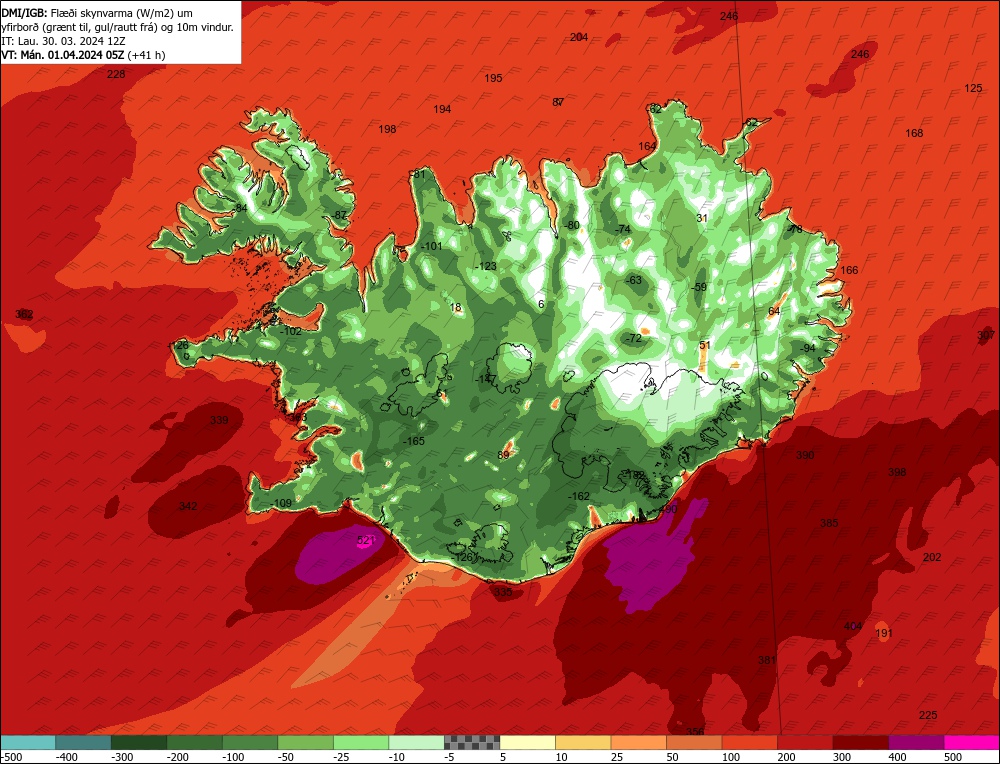The height and width of the screenshot is (764, 1000).
Task: Click the value '-63' over northeast Iceland
Action: point(633,280)
